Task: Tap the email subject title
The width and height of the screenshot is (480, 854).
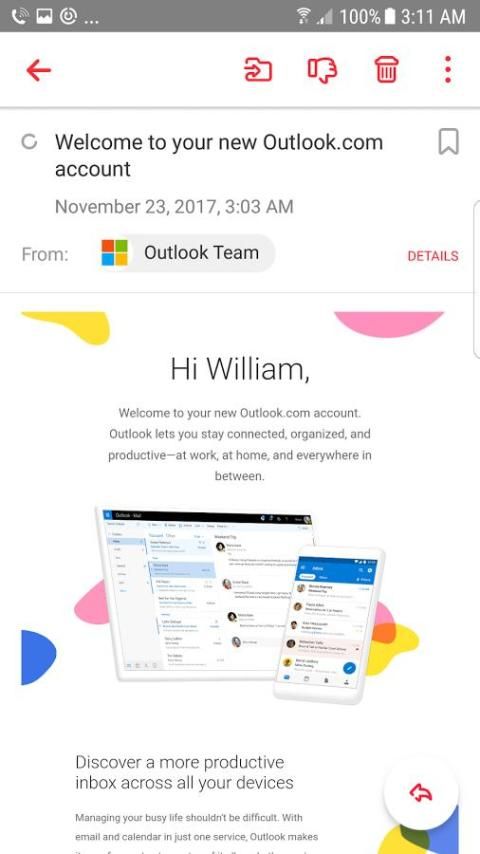Action: (219, 155)
